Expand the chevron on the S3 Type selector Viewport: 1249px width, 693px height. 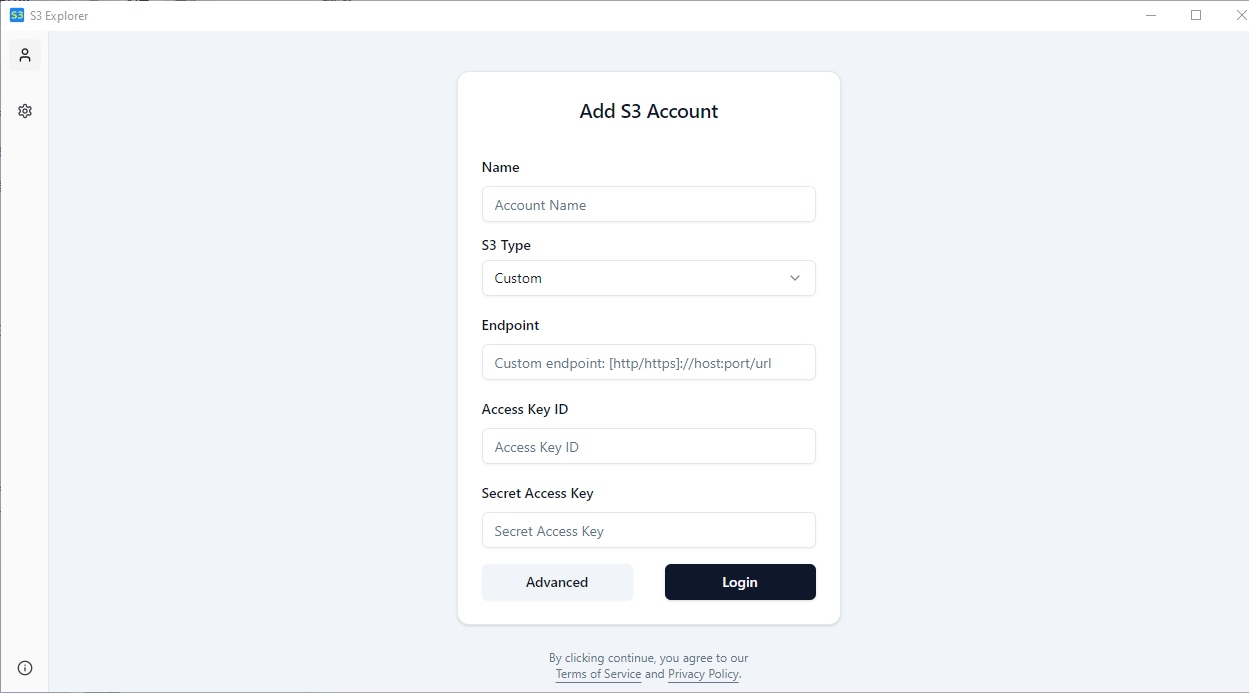(x=795, y=278)
